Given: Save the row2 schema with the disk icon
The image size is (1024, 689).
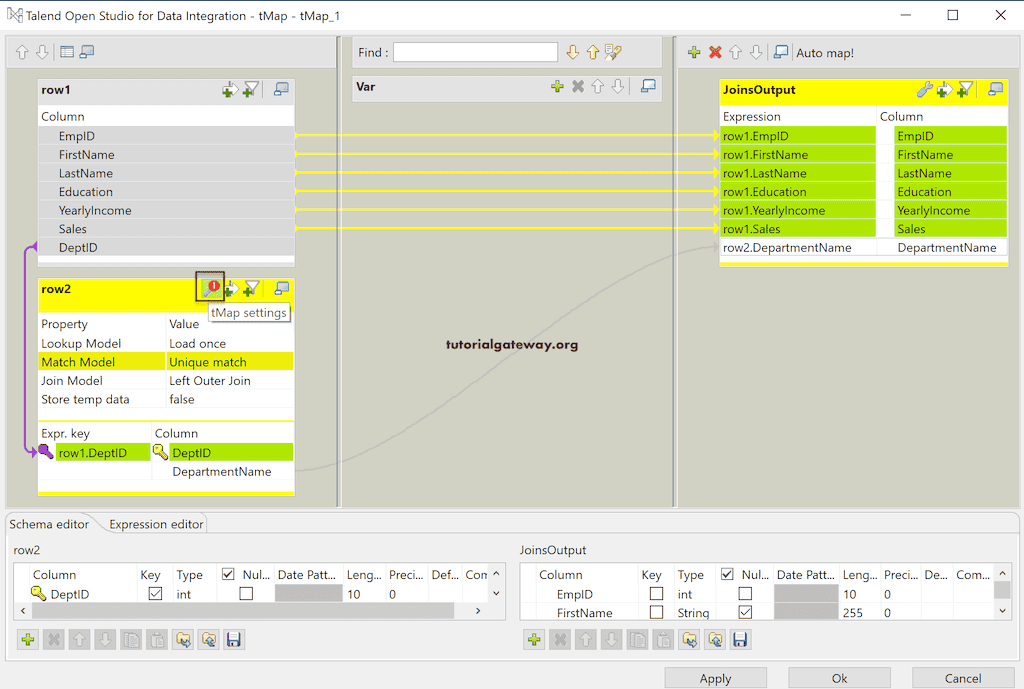Looking at the screenshot, I should click(234, 639).
